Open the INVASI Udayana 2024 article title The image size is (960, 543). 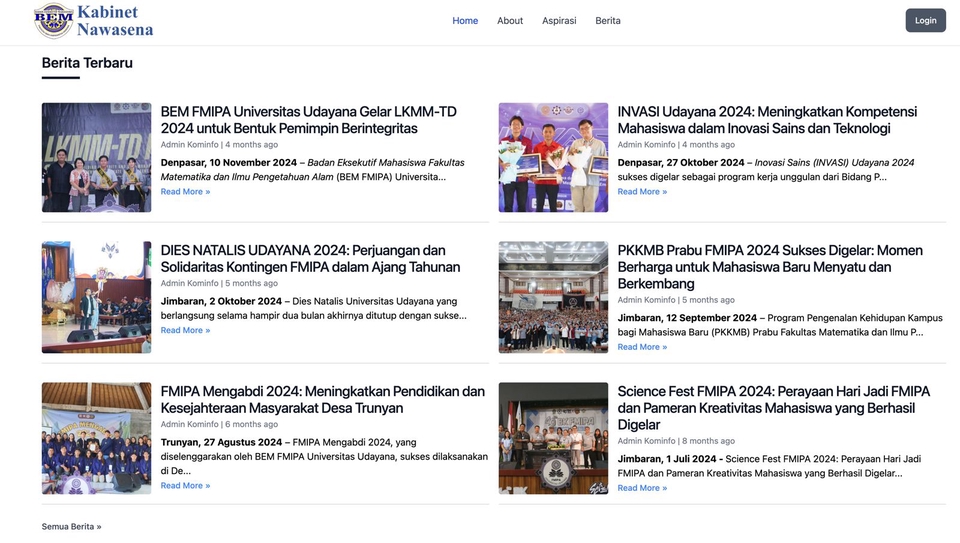767,120
